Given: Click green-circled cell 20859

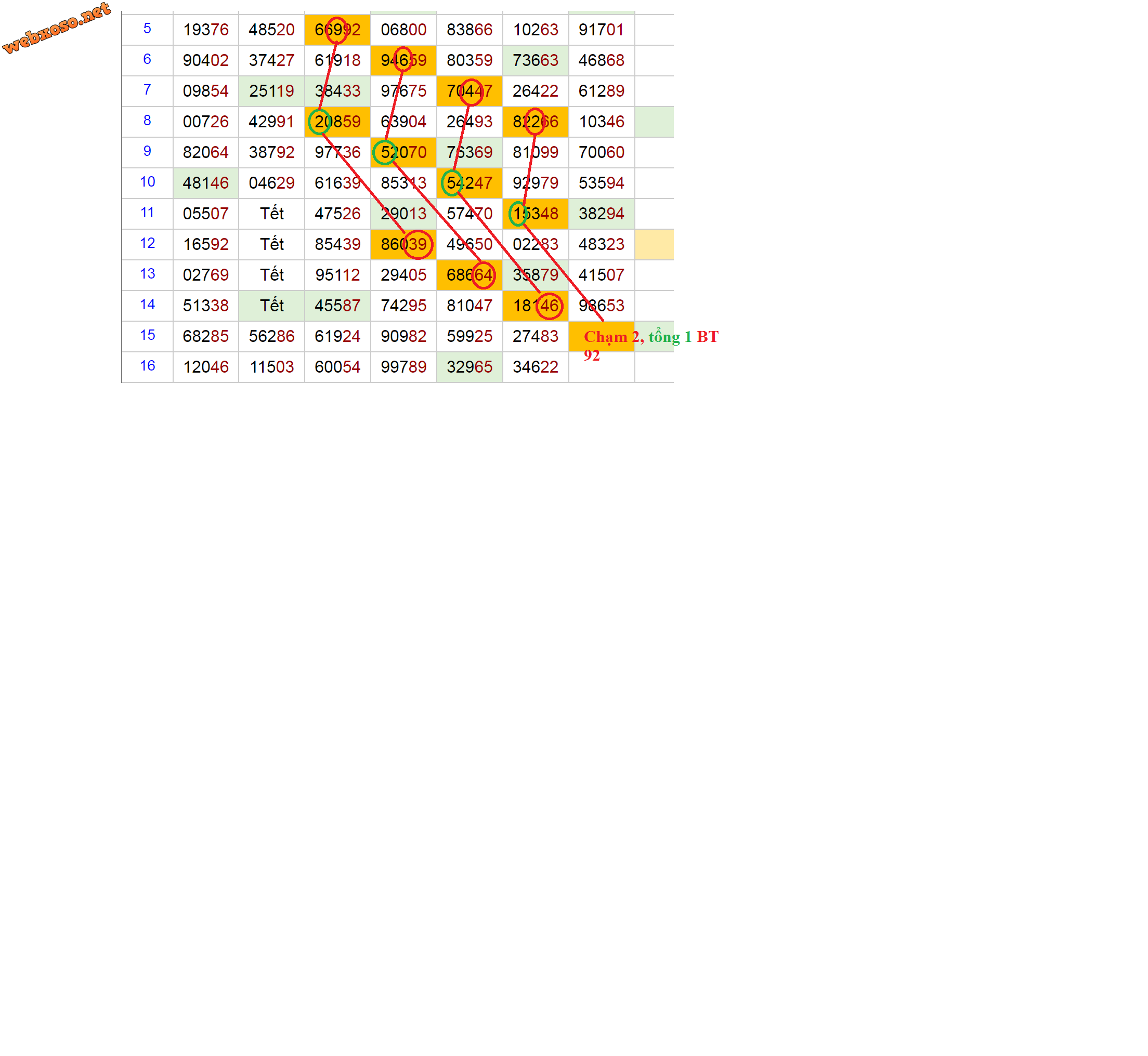Looking at the screenshot, I should pos(337,122).
